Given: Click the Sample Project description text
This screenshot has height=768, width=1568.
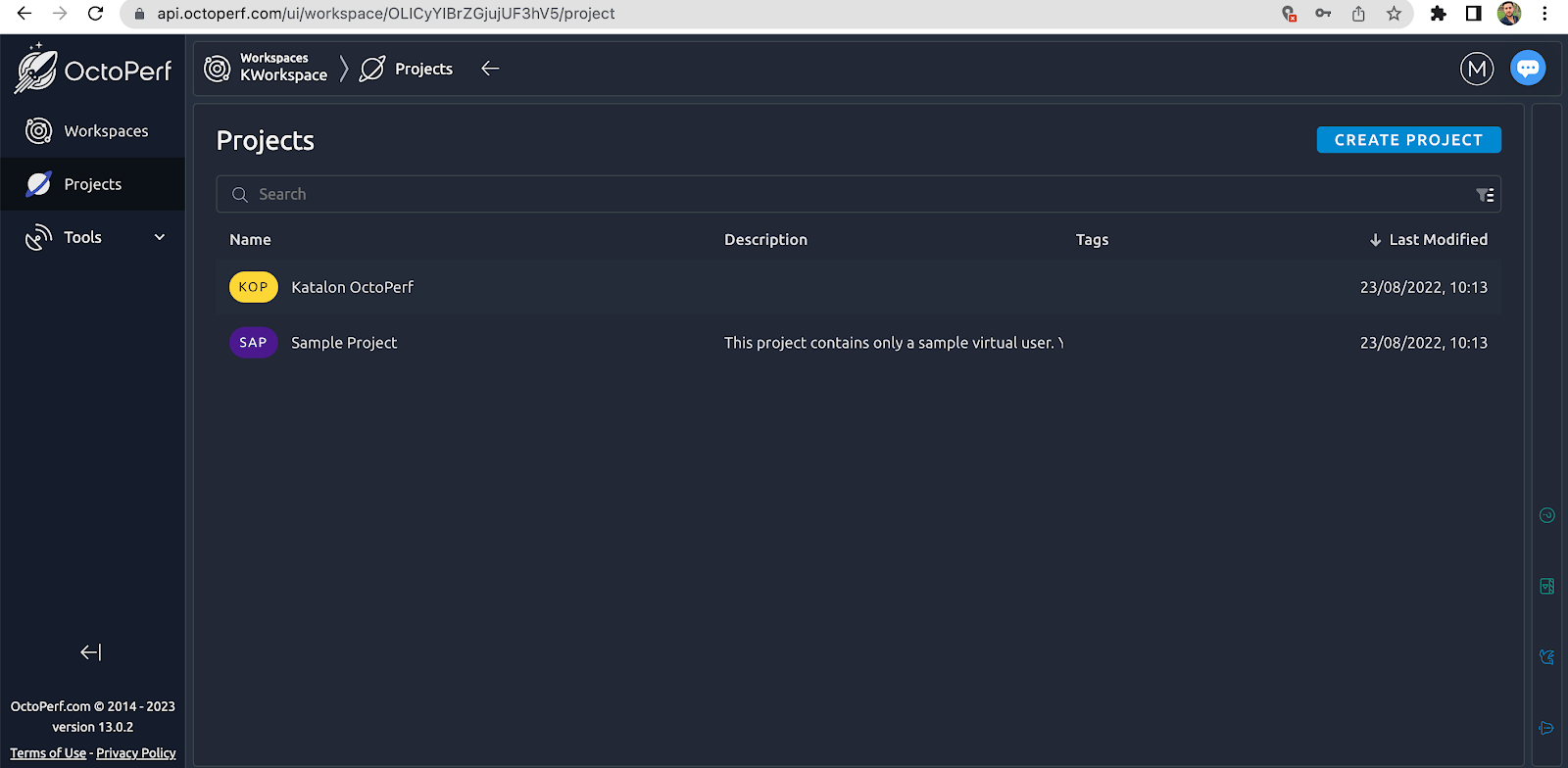Looking at the screenshot, I should (894, 343).
